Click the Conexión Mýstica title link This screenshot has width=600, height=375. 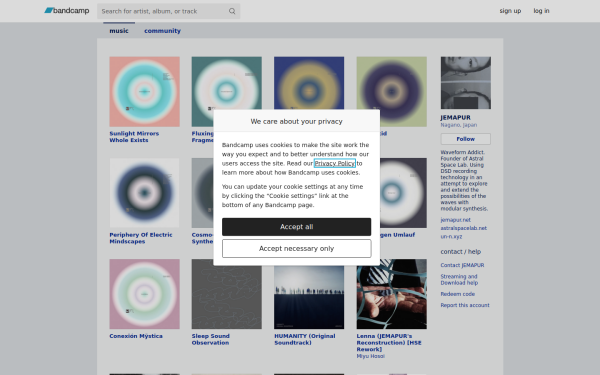tap(136, 336)
